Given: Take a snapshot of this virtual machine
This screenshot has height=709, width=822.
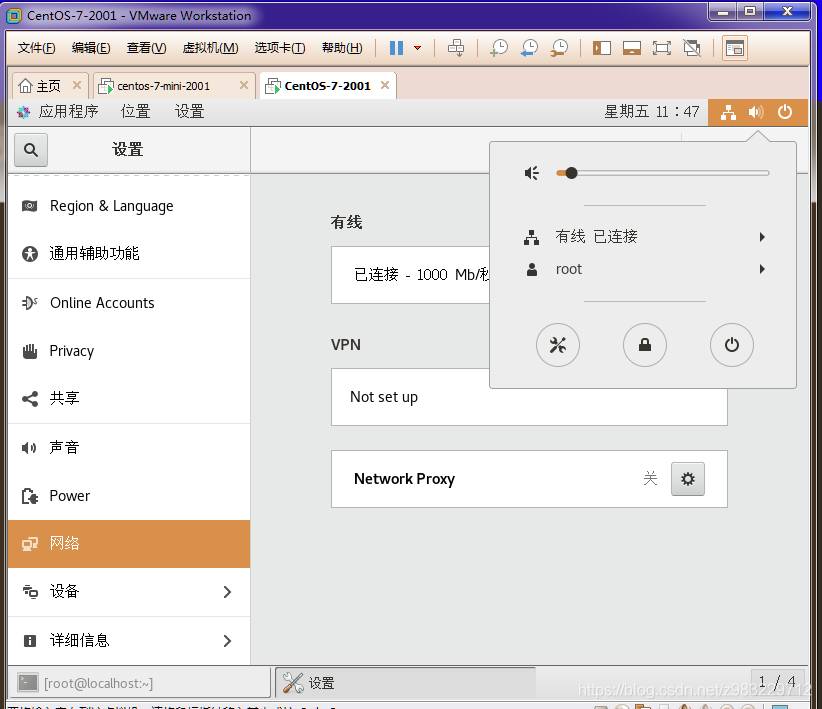Looking at the screenshot, I should coord(498,48).
